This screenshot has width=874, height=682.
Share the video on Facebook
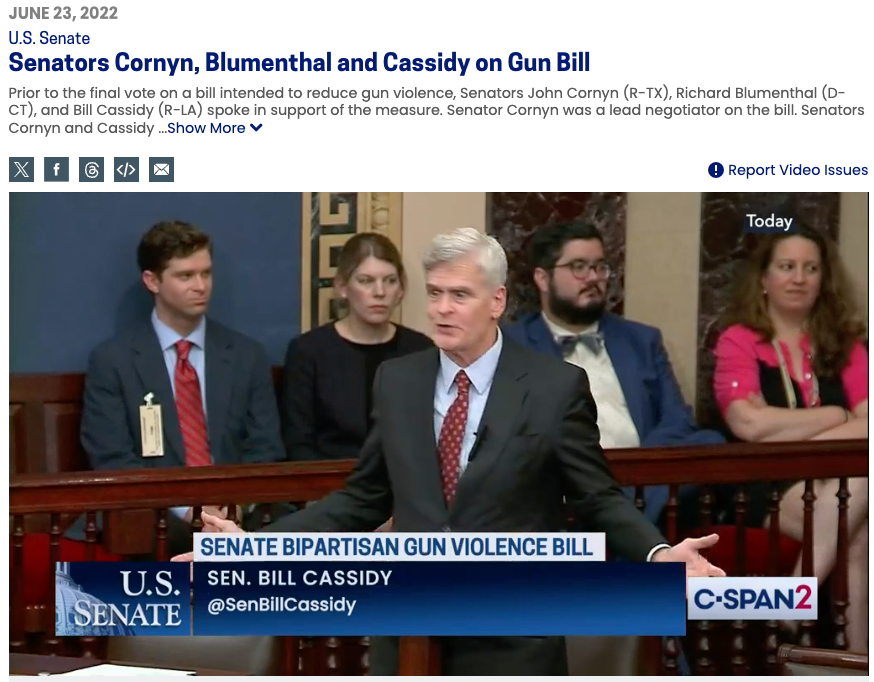pyautogui.click(x=56, y=170)
